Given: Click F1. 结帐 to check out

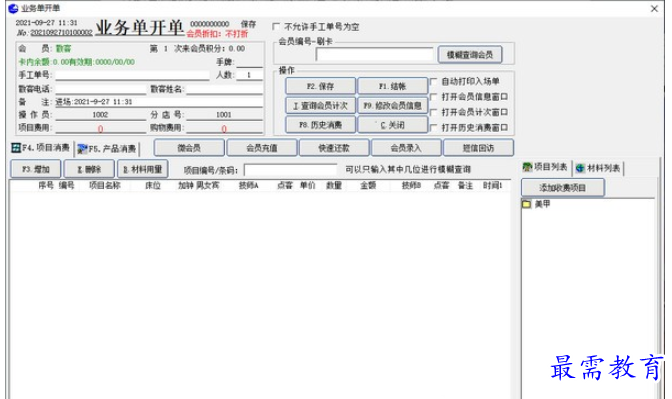Looking at the screenshot, I should 393,86.
